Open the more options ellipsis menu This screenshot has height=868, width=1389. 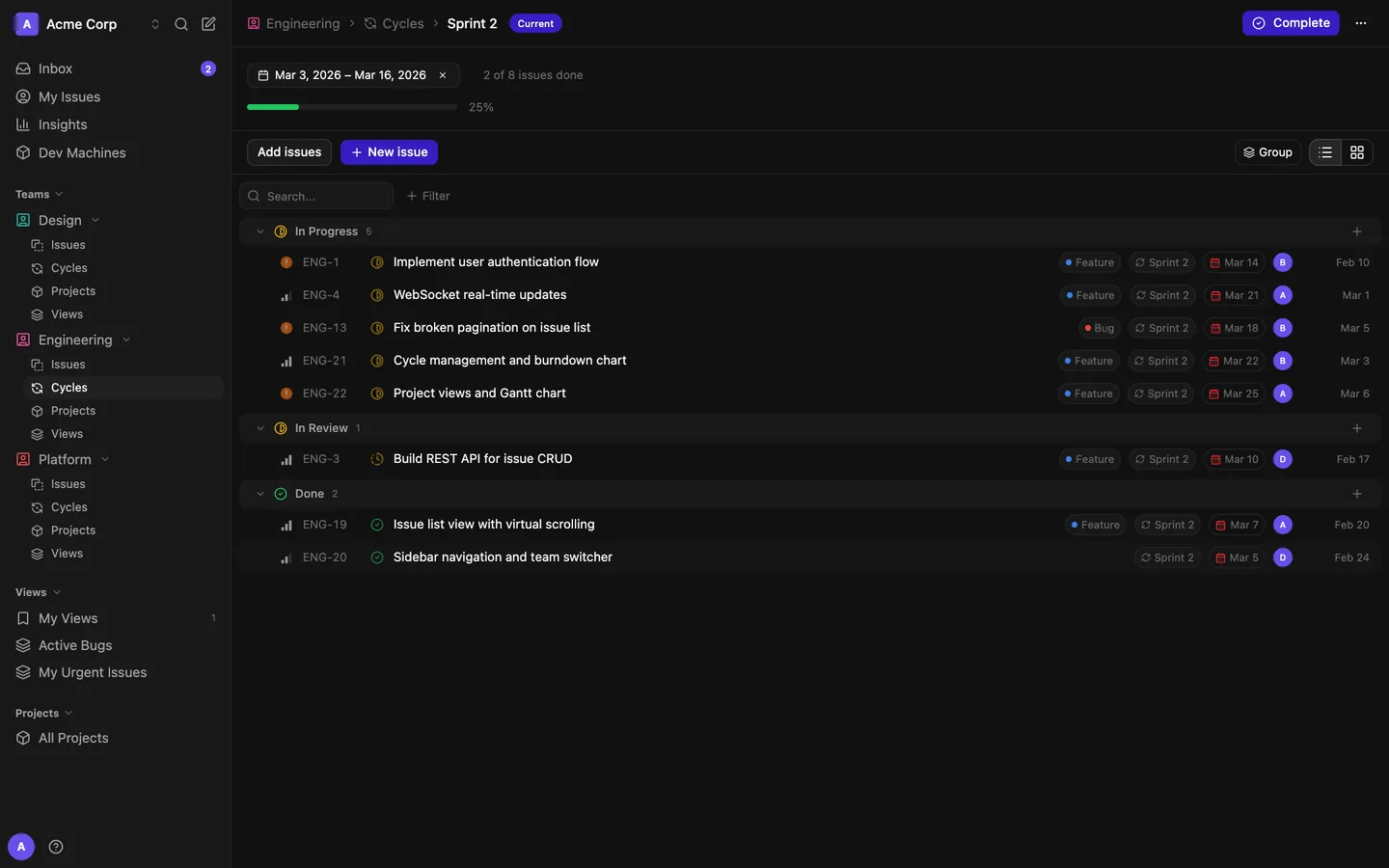[x=1361, y=23]
